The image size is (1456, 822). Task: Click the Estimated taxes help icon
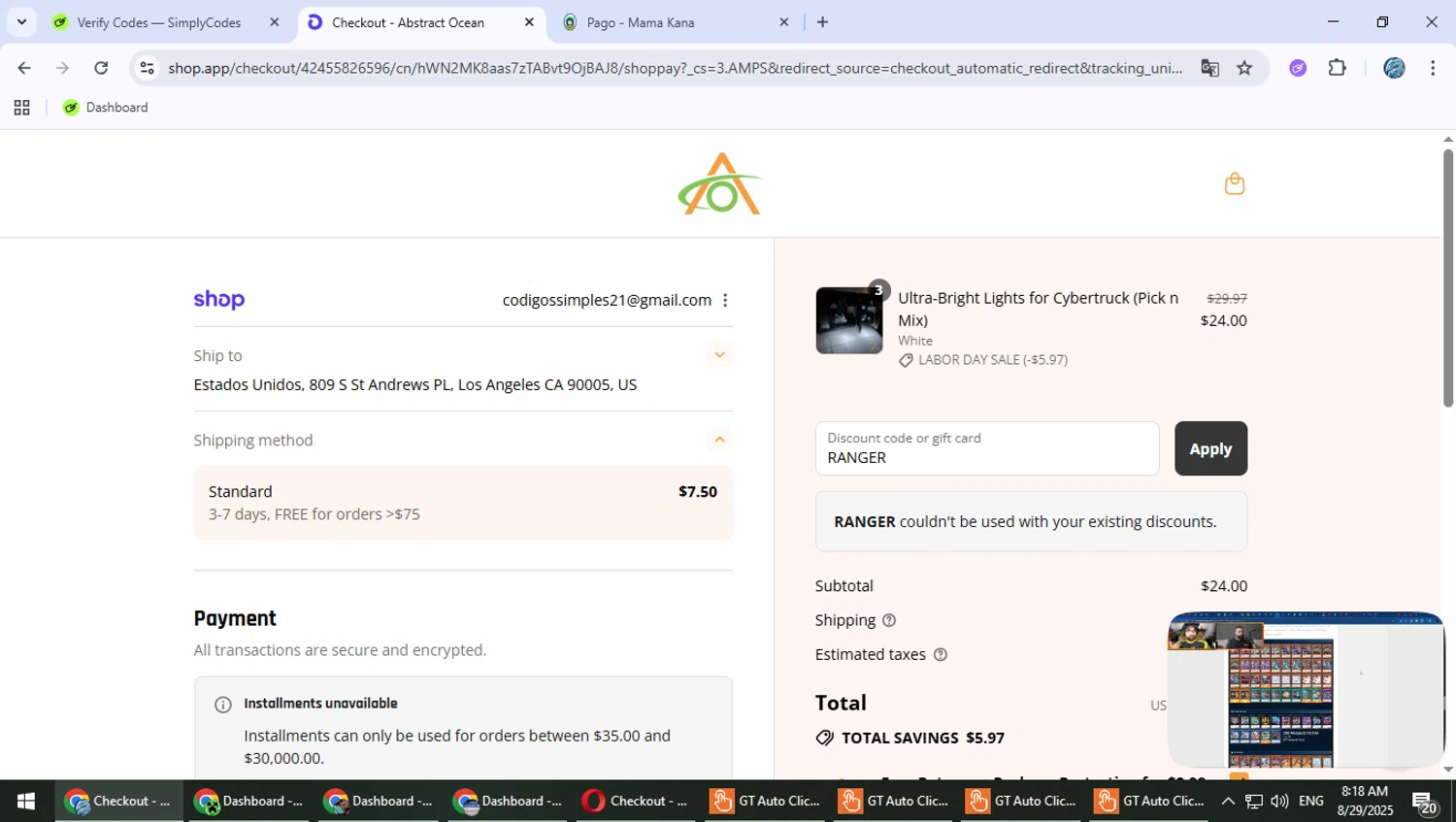coord(940,654)
